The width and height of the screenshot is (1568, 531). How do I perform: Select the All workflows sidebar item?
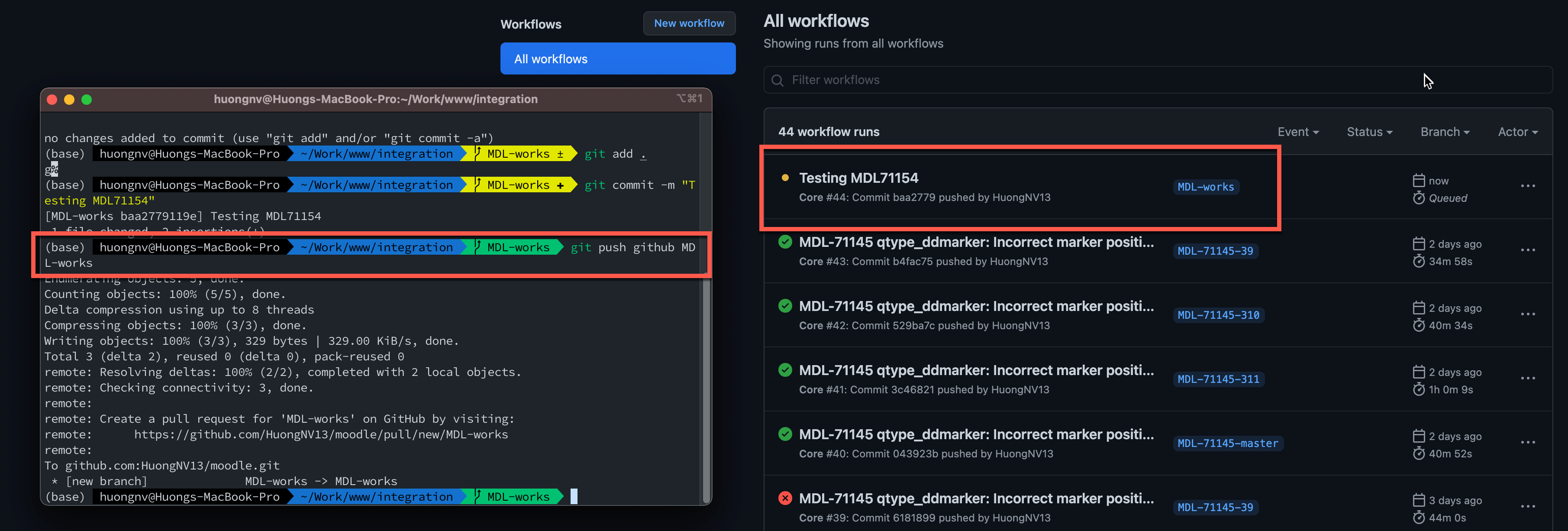click(x=618, y=58)
